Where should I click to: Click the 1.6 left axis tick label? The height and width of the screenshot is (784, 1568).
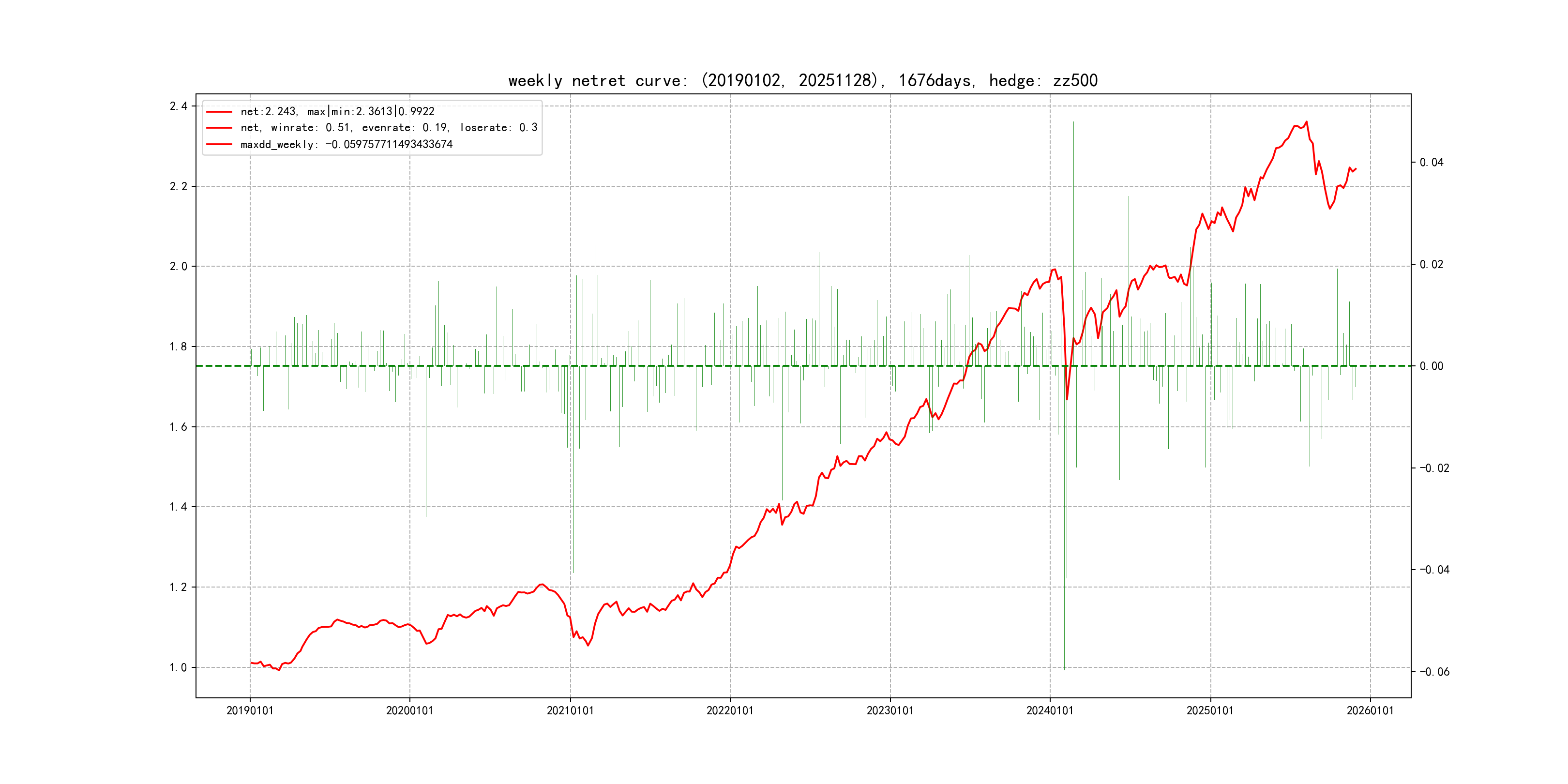pyautogui.click(x=179, y=427)
